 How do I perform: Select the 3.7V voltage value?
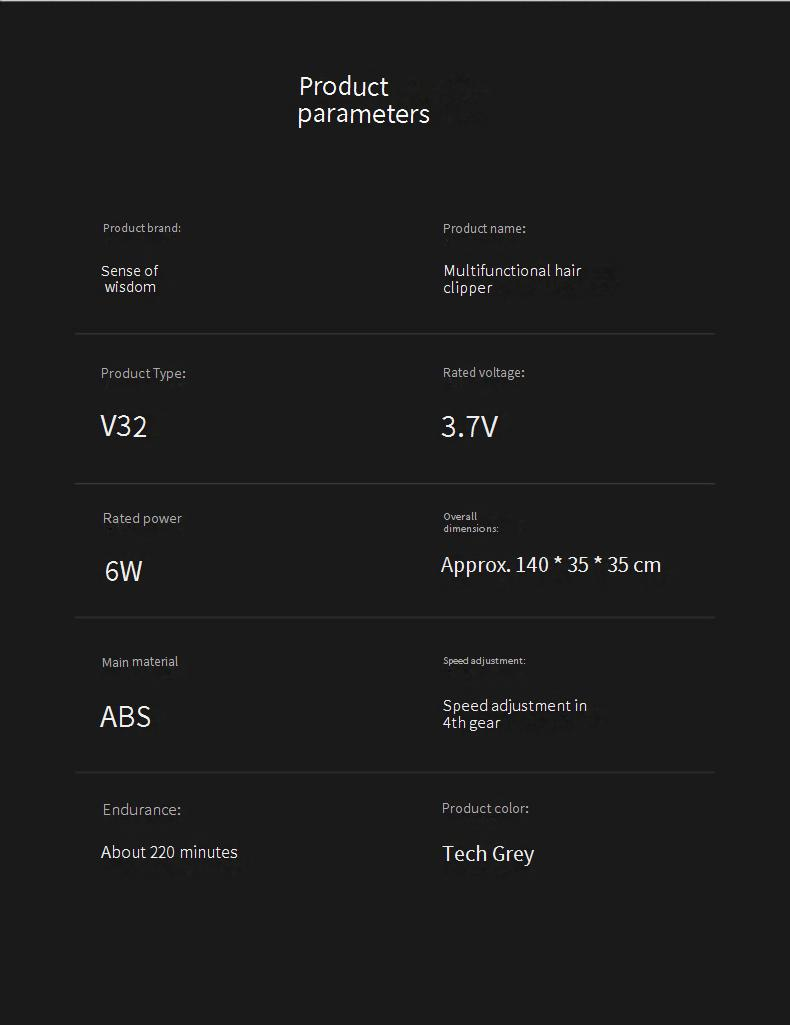[470, 427]
